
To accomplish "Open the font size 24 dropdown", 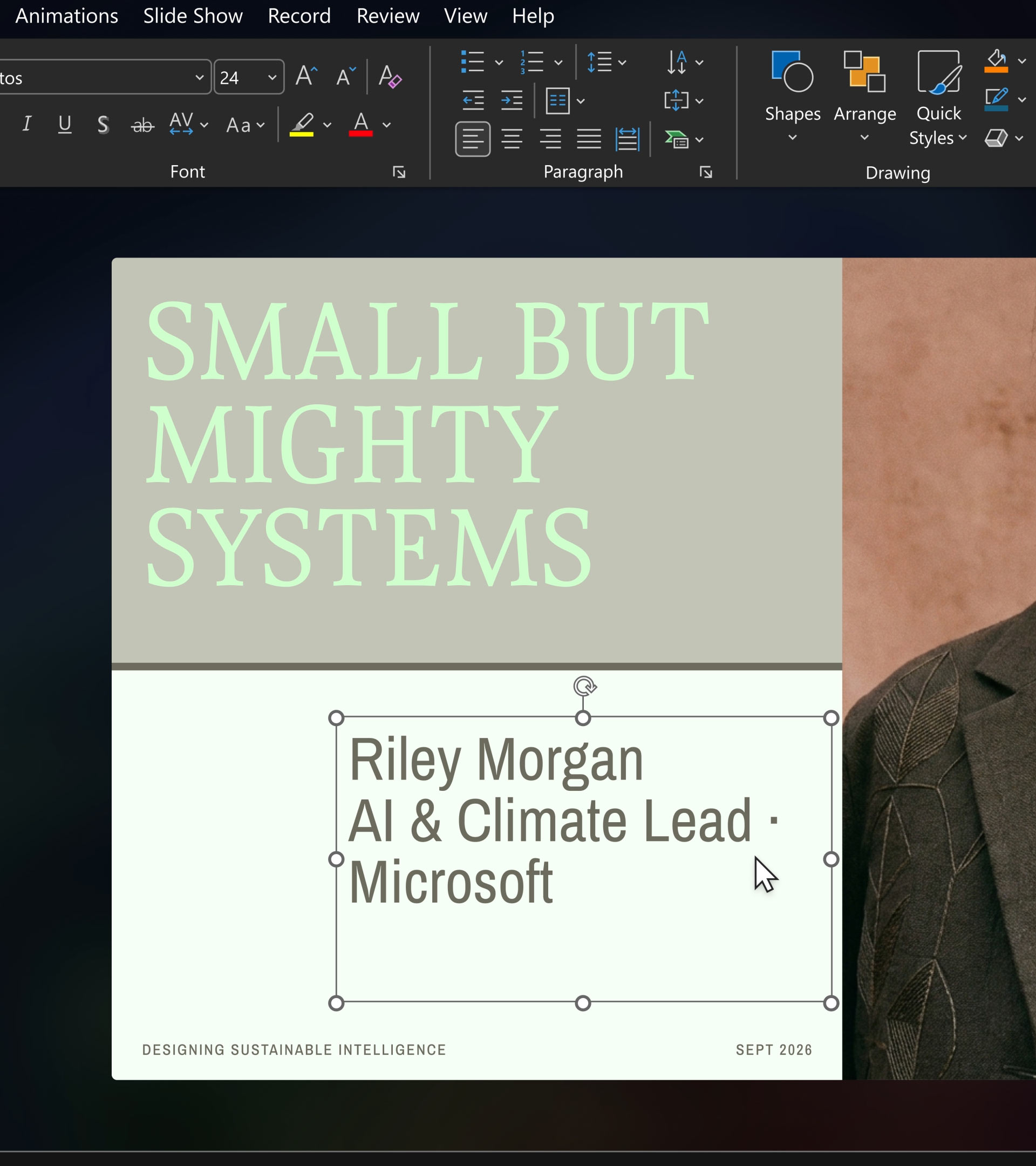I will coord(272,77).
